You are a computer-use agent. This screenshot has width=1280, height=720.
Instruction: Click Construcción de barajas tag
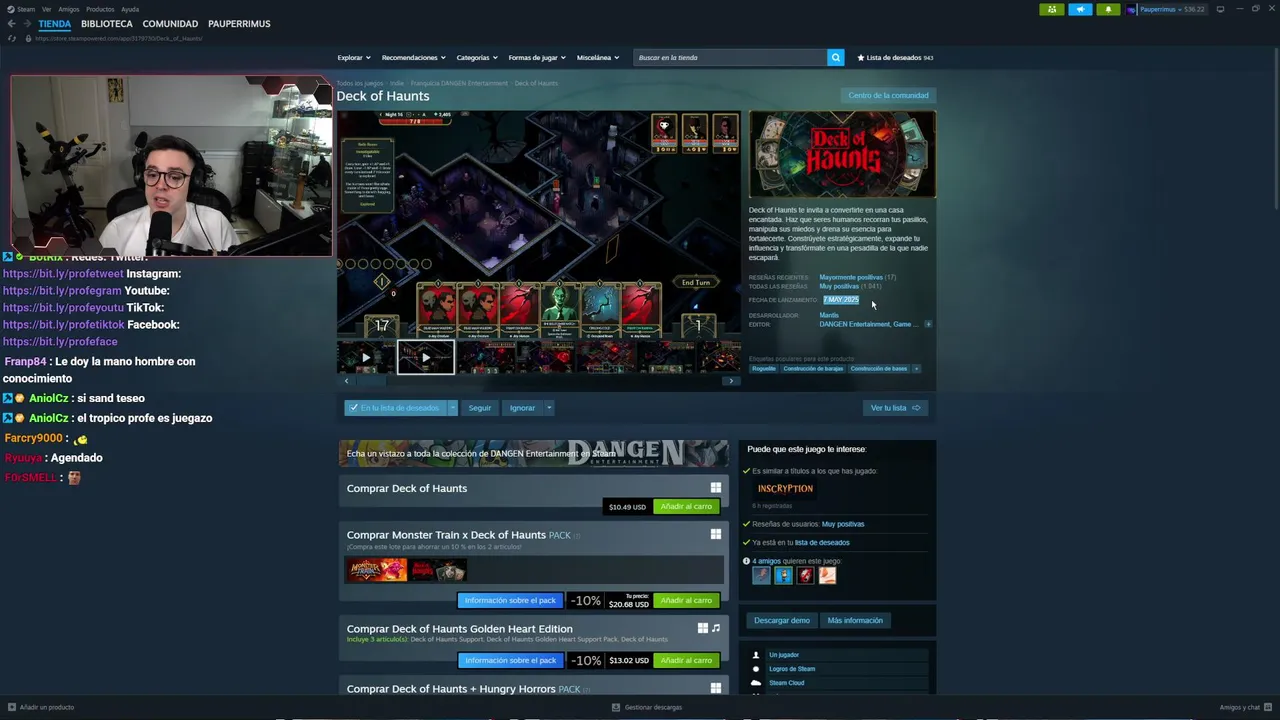tap(813, 368)
